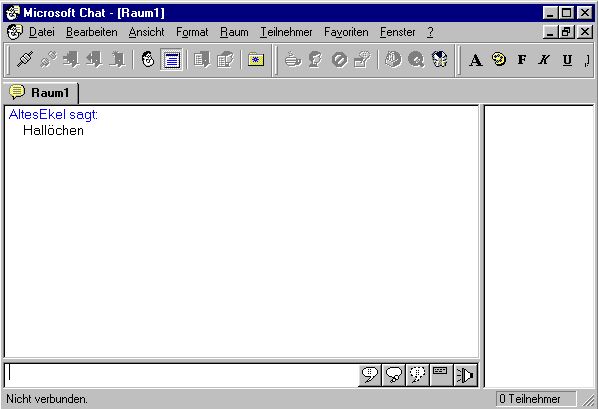
Task: Open the ? help menu
Action: 430,32
